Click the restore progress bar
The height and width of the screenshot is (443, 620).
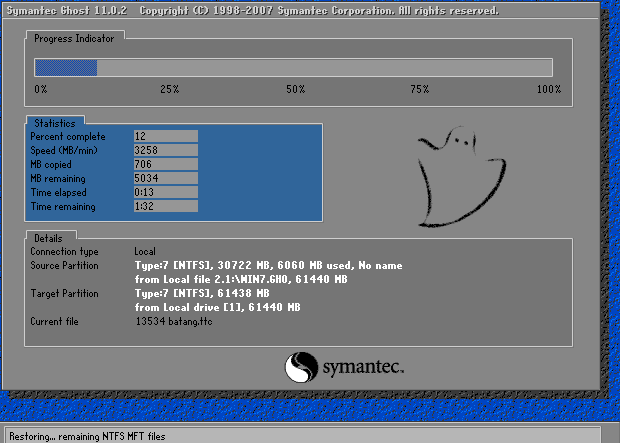(x=293, y=68)
